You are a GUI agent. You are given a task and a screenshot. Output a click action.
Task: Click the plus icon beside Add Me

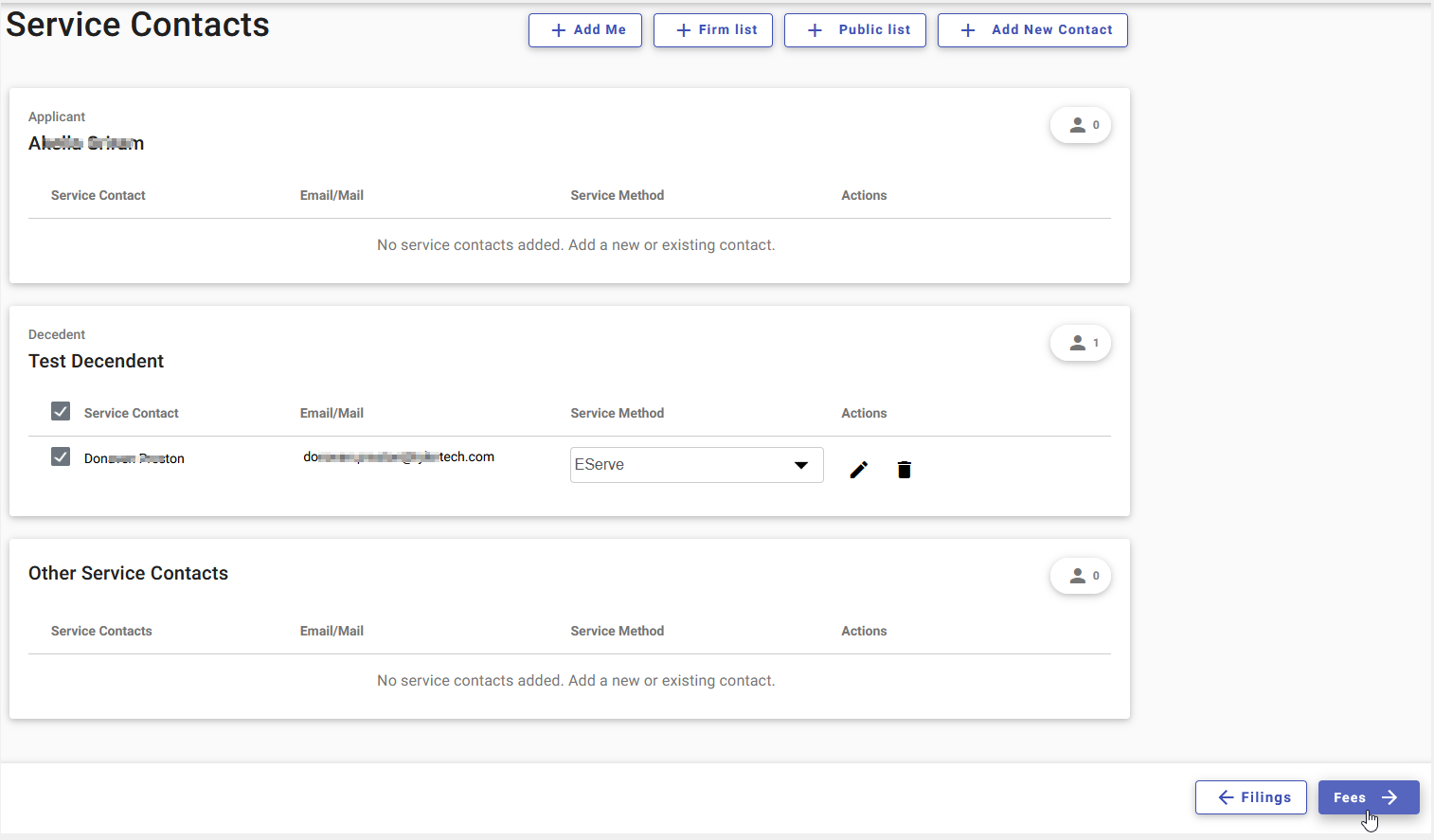[556, 29]
